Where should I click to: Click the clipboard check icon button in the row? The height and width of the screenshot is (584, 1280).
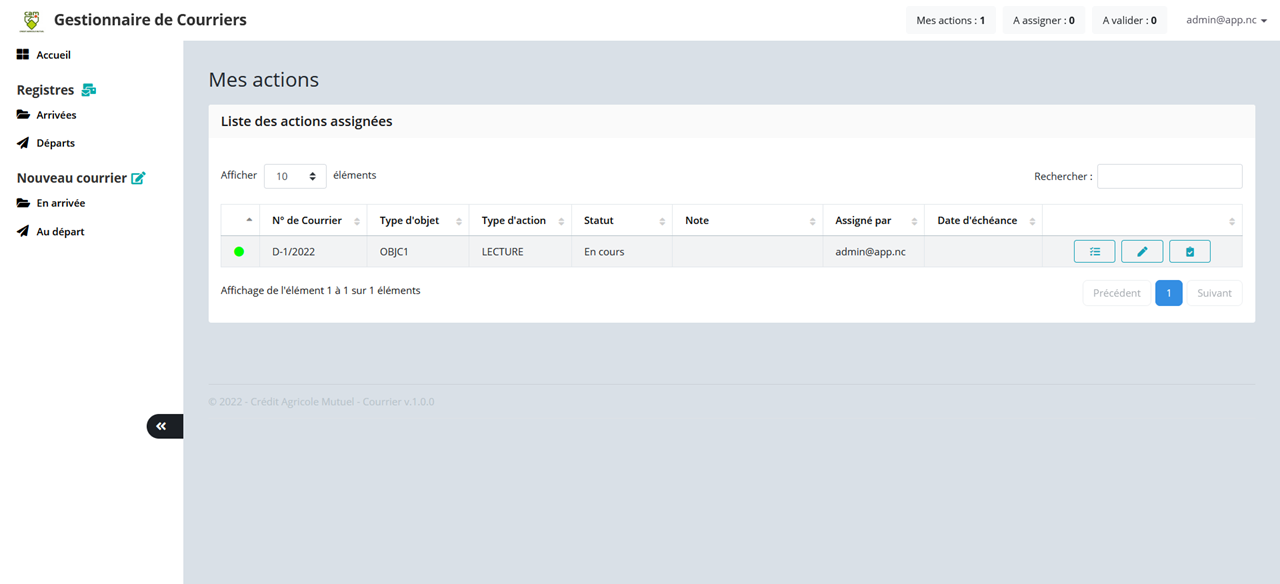pyautogui.click(x=1189, y=252)
